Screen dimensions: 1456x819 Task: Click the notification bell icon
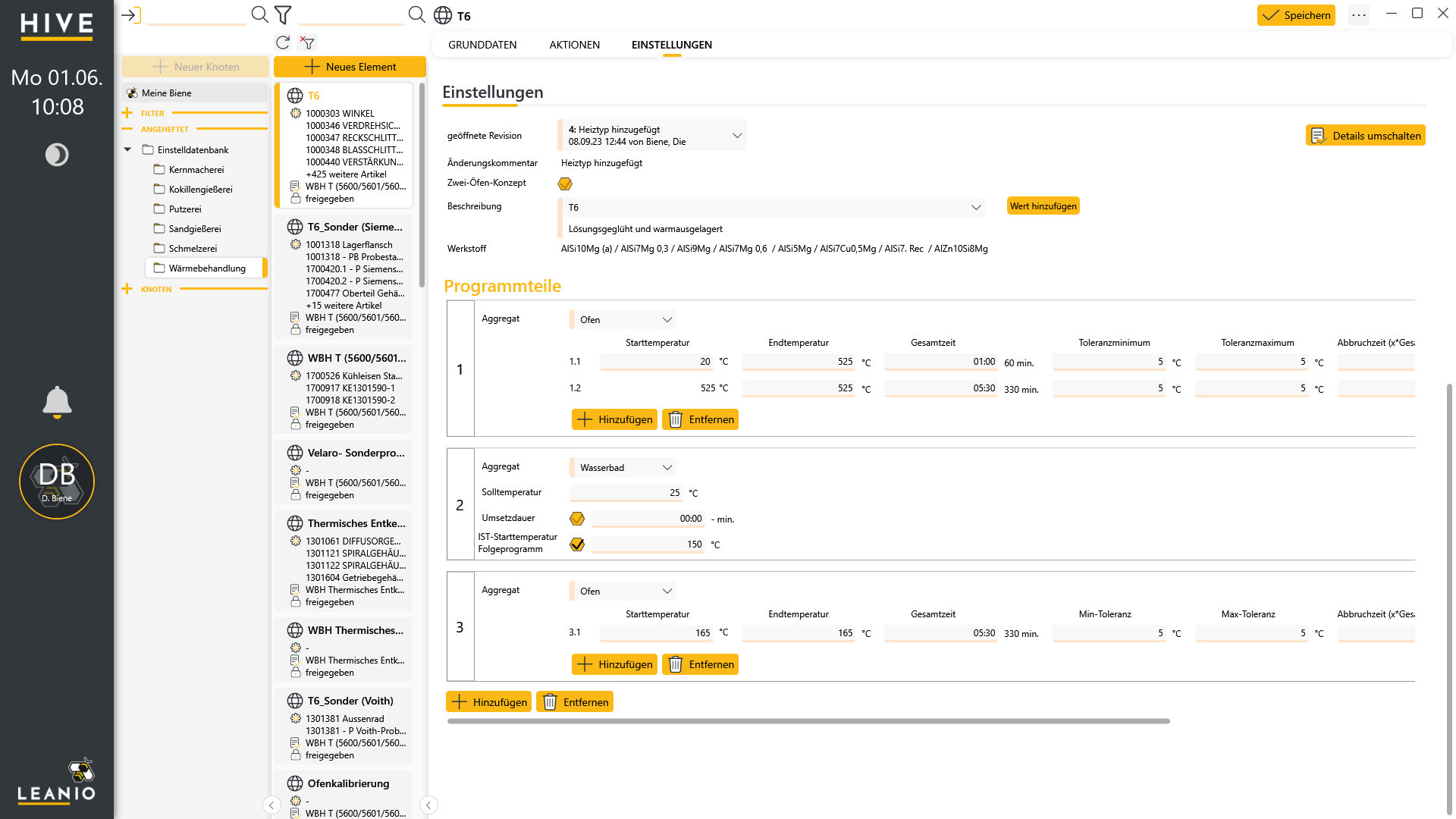click(x=57, y=402)
